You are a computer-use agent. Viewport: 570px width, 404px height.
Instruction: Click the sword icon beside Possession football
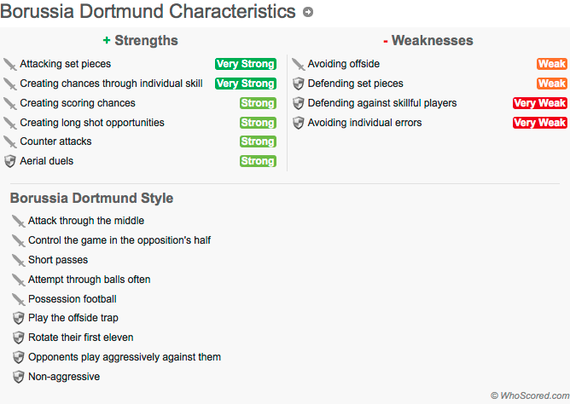click(18, 299)
